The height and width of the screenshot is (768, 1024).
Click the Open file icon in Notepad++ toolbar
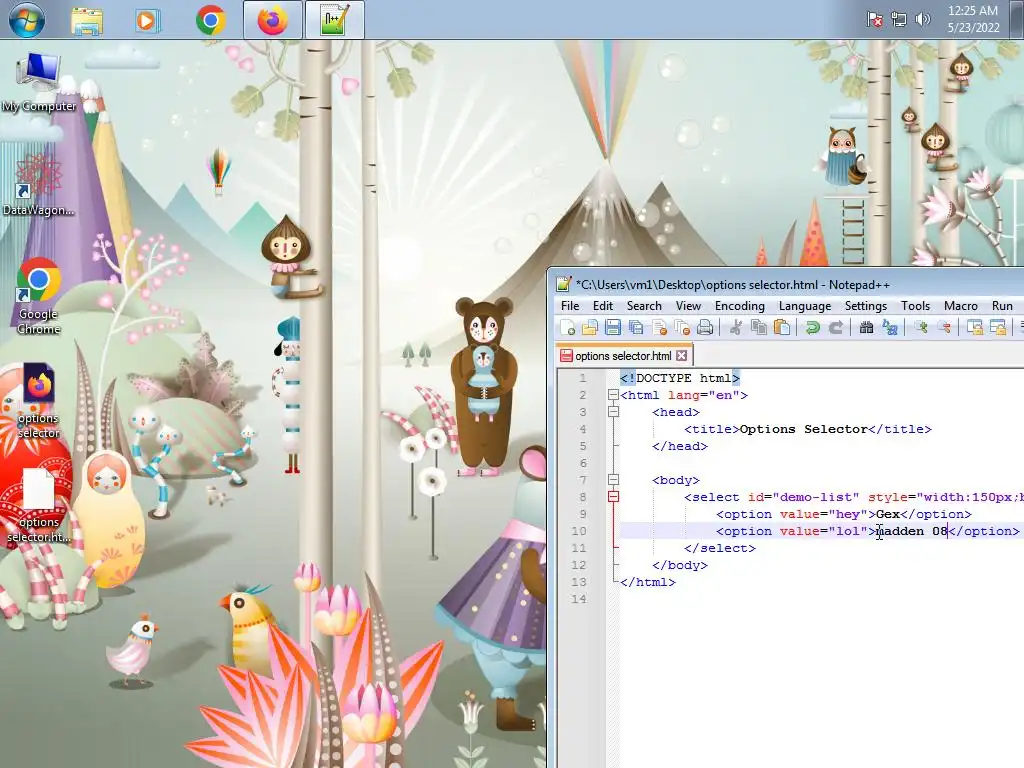pos(590,327)
